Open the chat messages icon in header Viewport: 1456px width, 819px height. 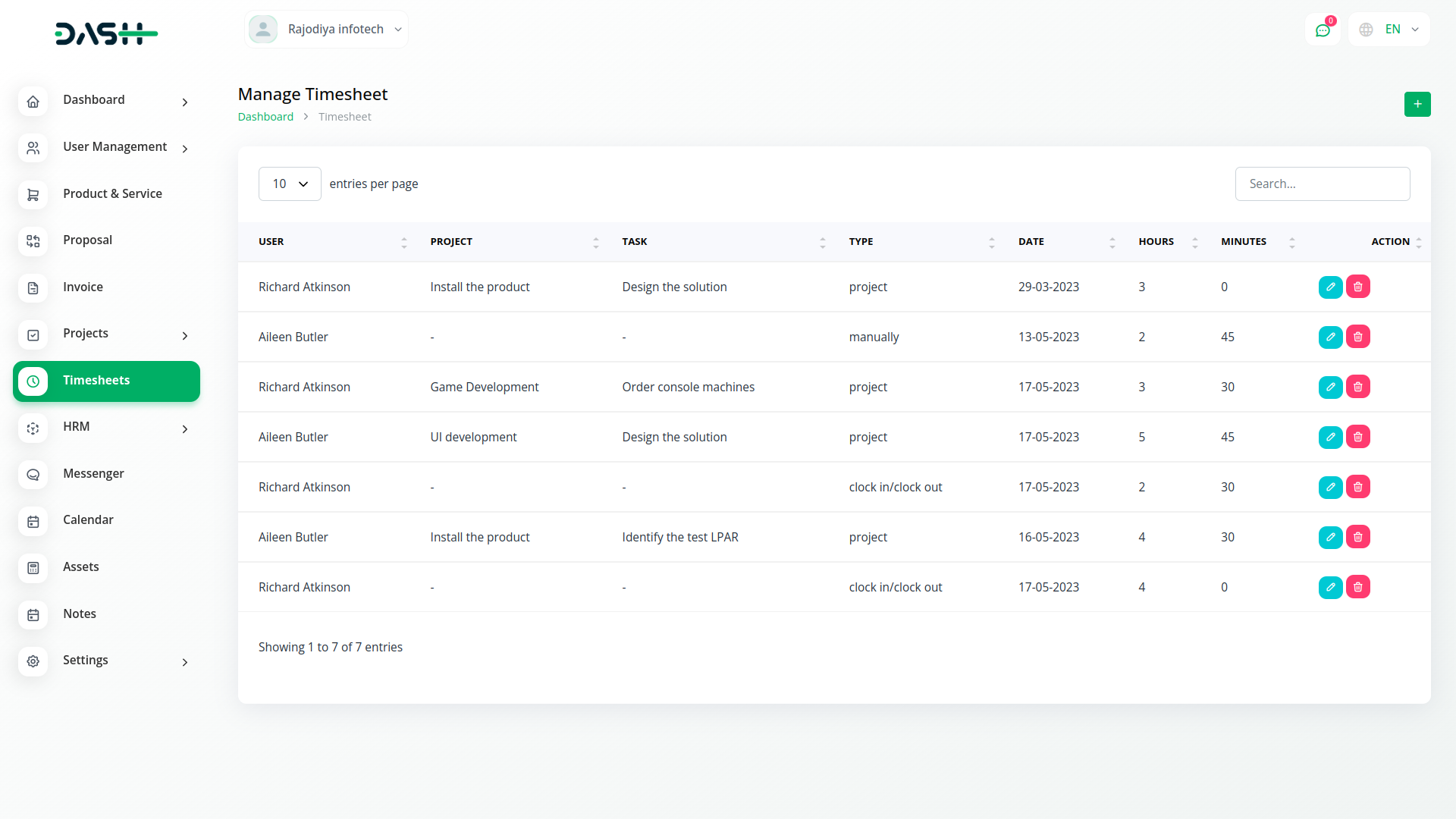point(1323,30)
